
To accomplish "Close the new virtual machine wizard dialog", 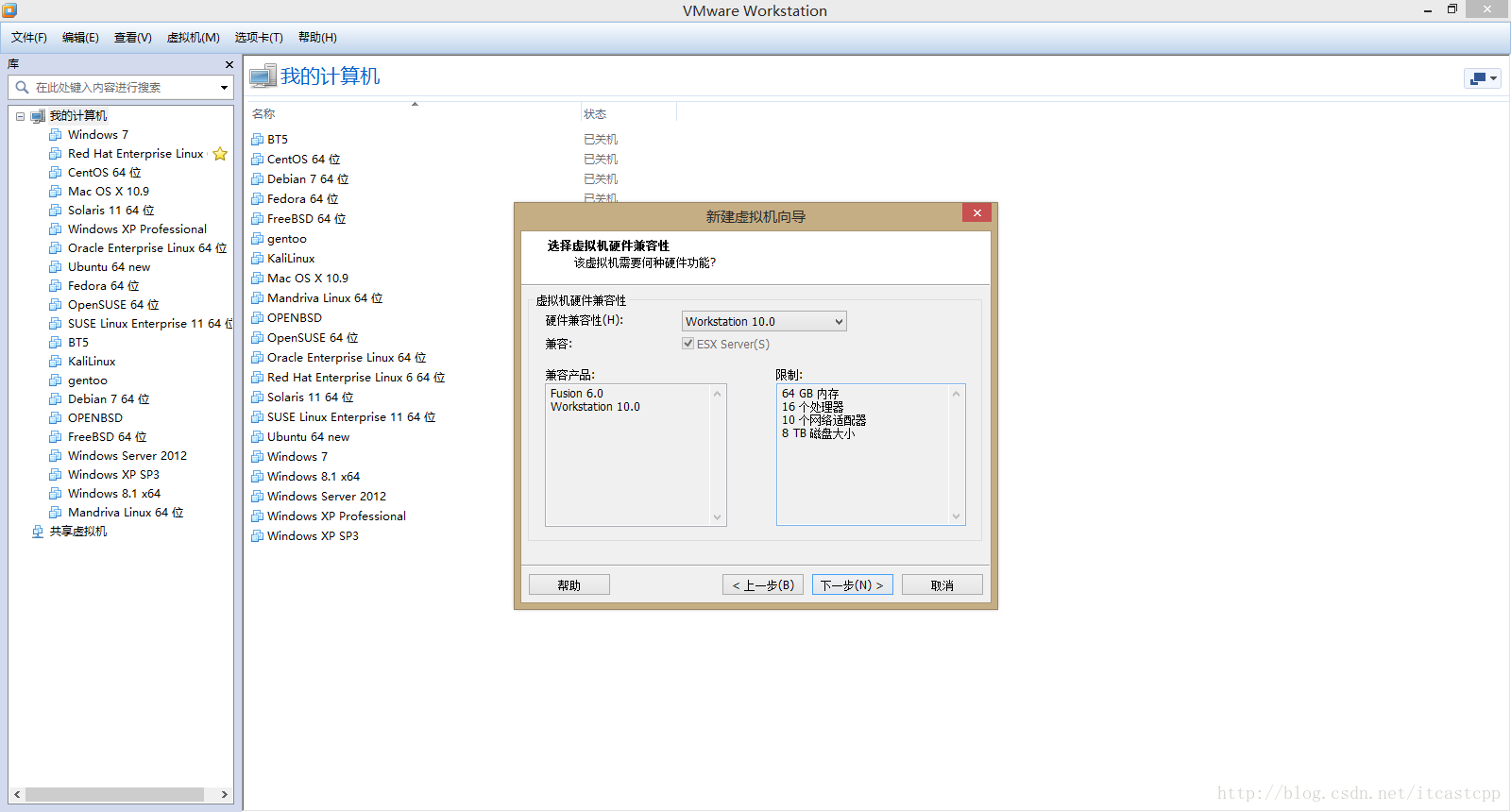I will coord(977,213).
